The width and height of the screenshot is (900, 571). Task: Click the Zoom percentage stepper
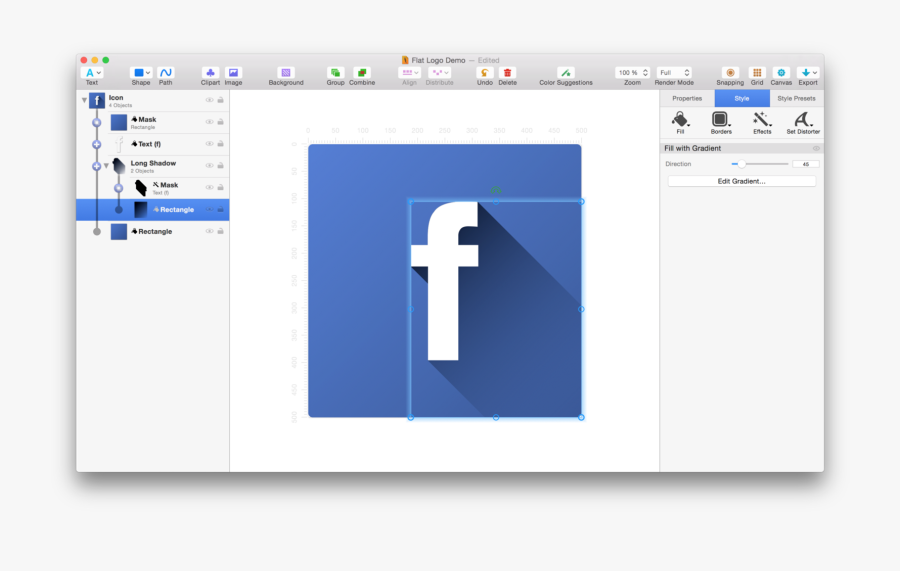click(x=645, y=73)
